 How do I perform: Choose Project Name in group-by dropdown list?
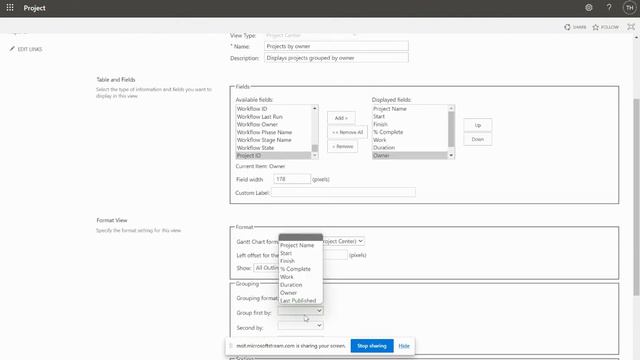(301, 245)
